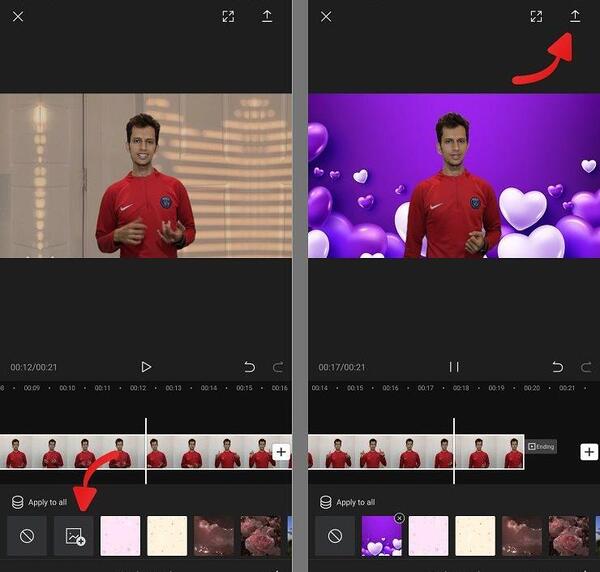Close the editor in the right screen
Viewport: 600px width, 572px height.
click(326, 16)
